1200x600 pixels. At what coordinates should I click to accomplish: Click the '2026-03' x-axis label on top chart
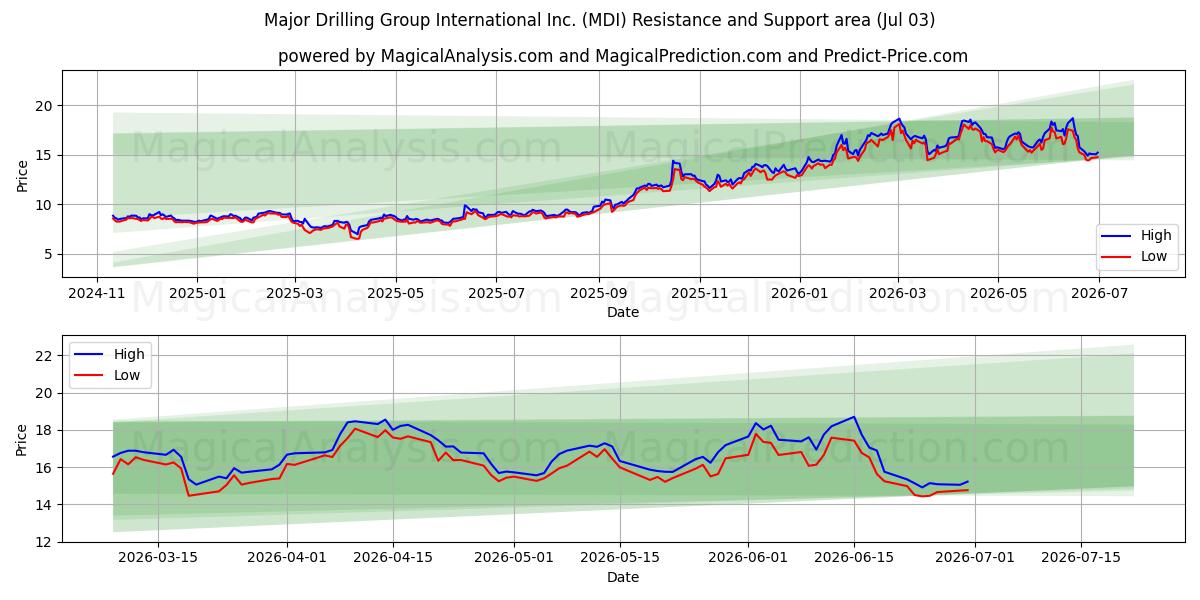click(x=898, y=293)
